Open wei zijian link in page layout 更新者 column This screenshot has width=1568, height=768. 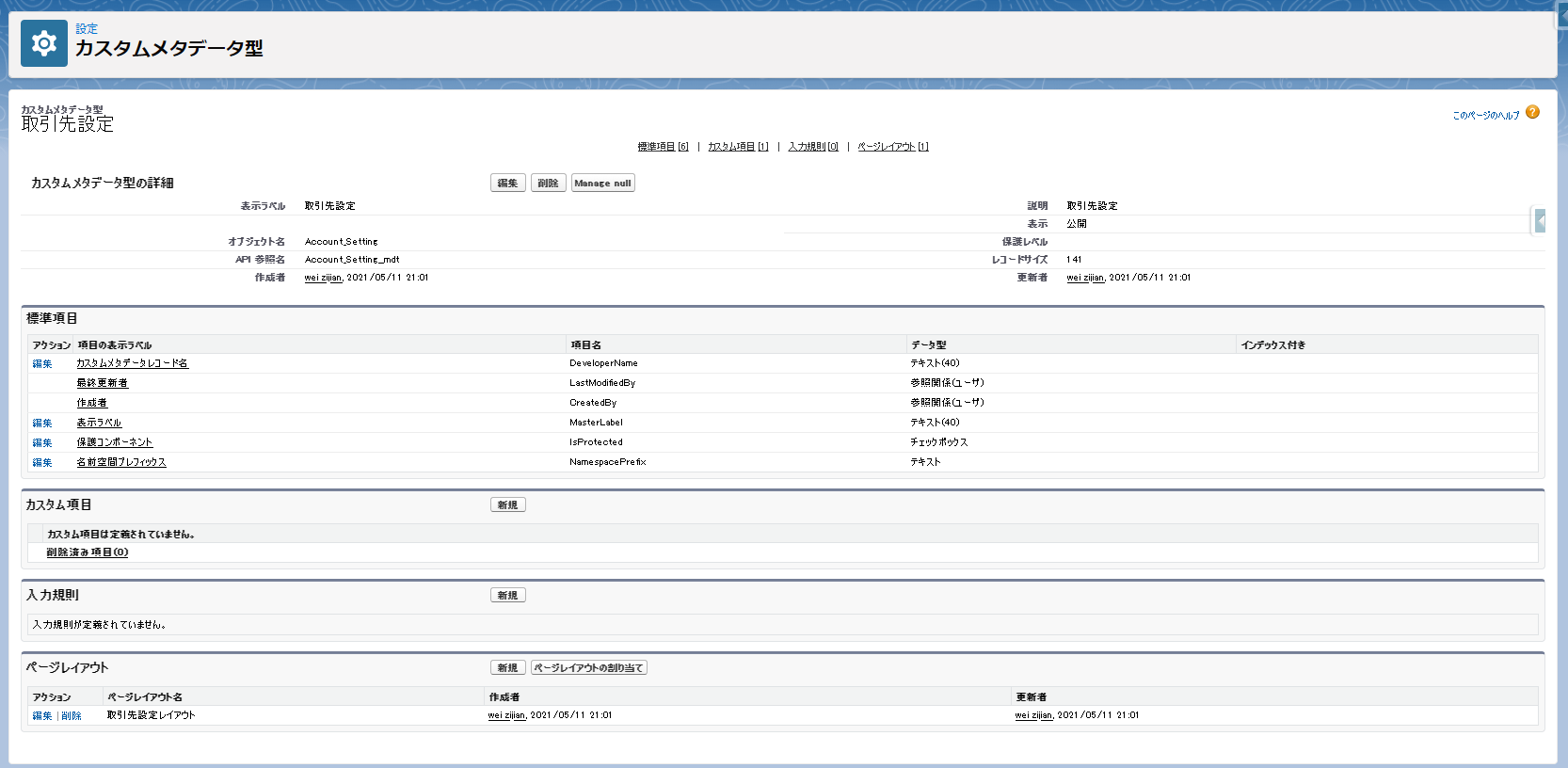tap(1033, 715)
